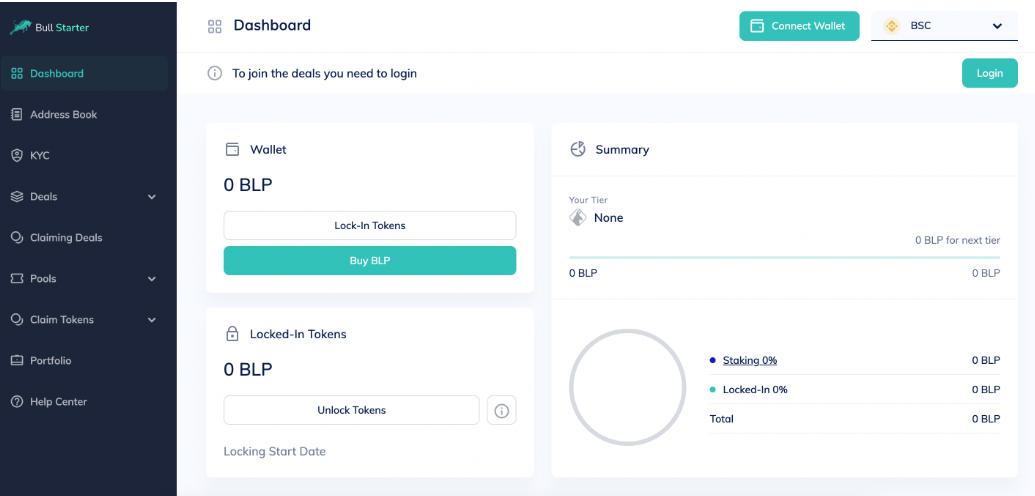The width and height of the screenshot is (1035, 496).
Task: Click the Buy BLP button
Action: [370, 261]
